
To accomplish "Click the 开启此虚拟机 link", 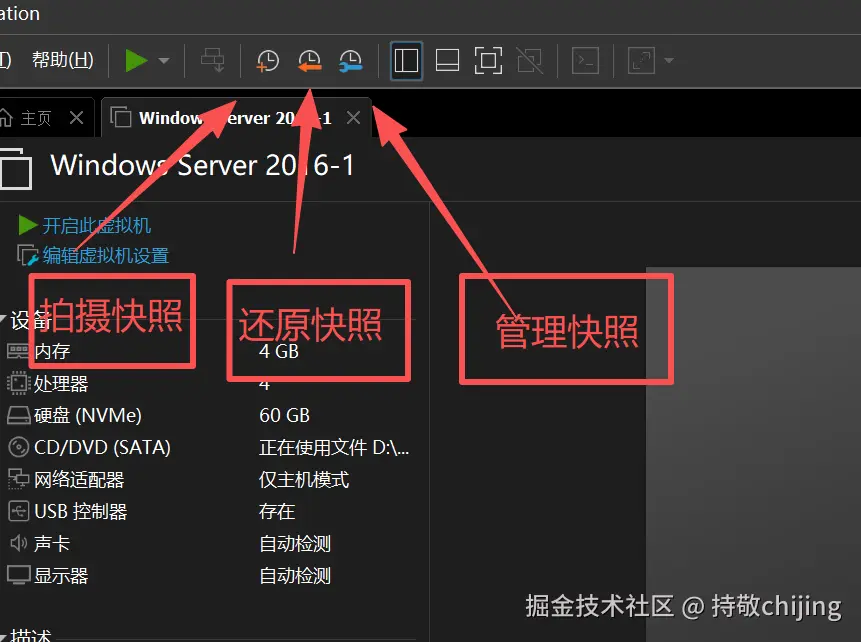I will (x=97, y=225).
